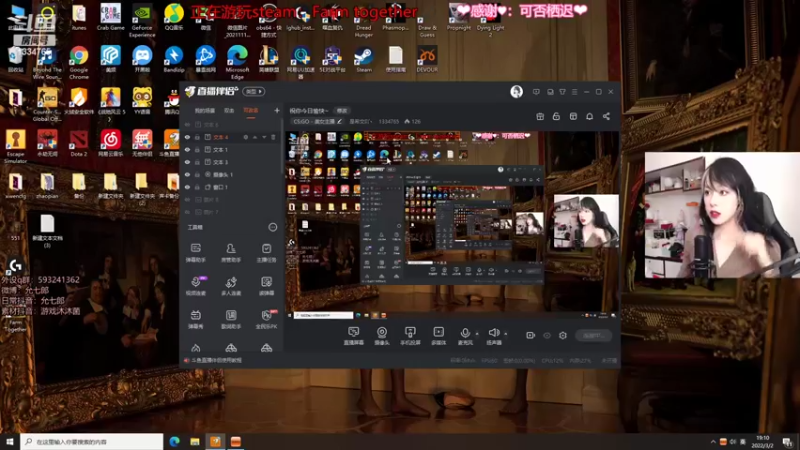Open the share icon in header
Viewport: 800px width, 450px height.
coord(606,116)
